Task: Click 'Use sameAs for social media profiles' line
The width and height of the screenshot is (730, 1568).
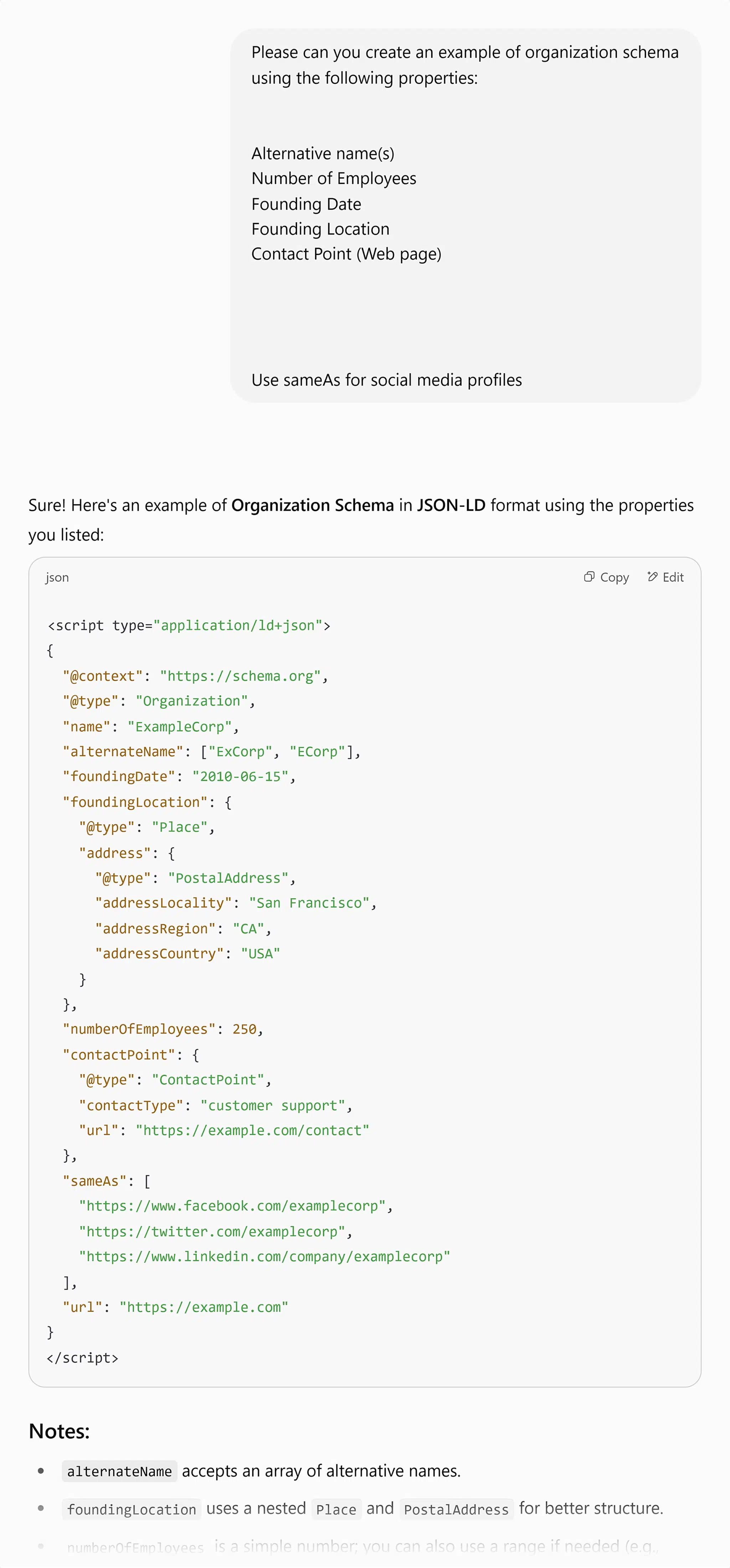Action: pos(387,380)
